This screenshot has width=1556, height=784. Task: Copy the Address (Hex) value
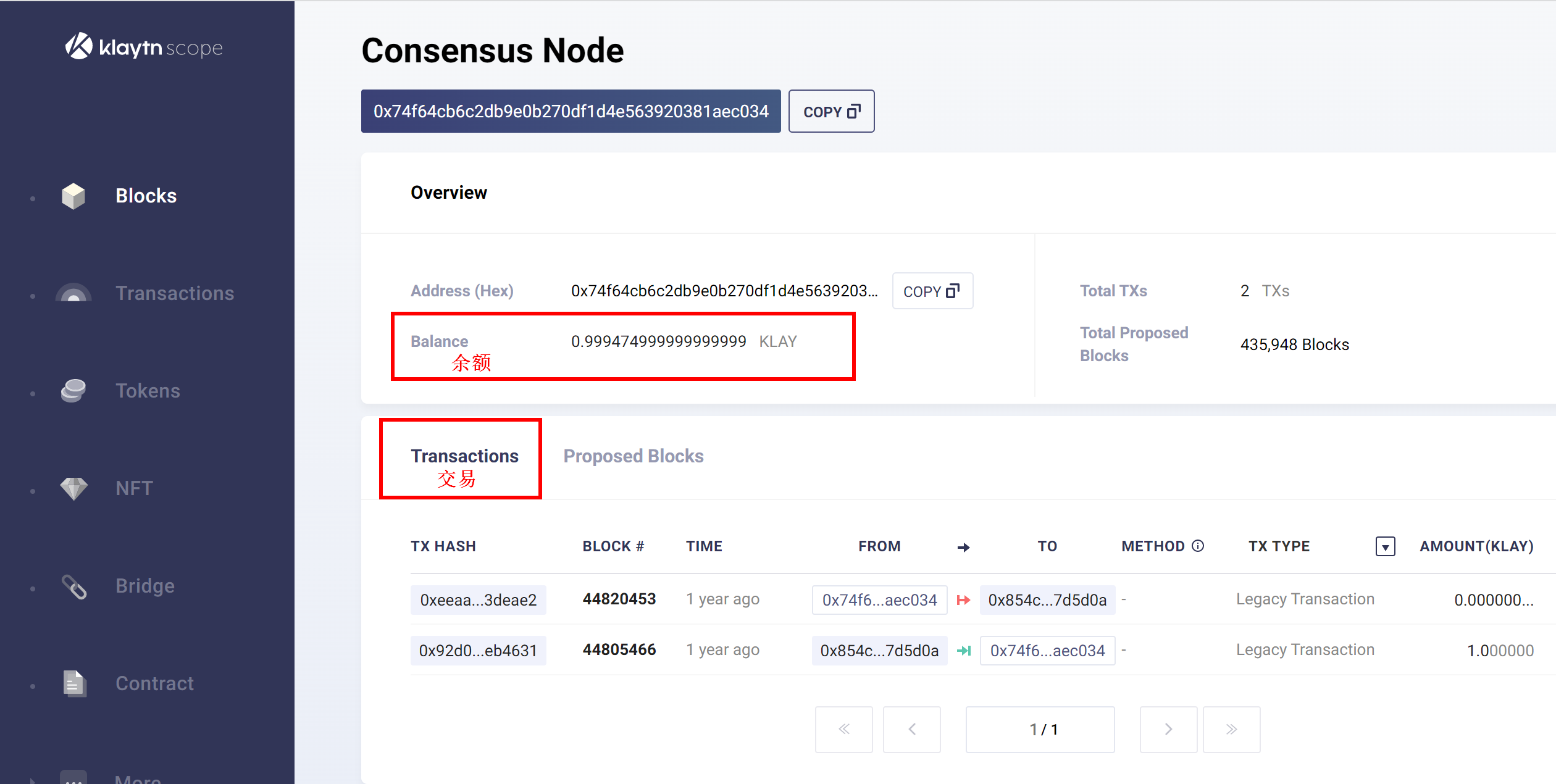[932, 291]
